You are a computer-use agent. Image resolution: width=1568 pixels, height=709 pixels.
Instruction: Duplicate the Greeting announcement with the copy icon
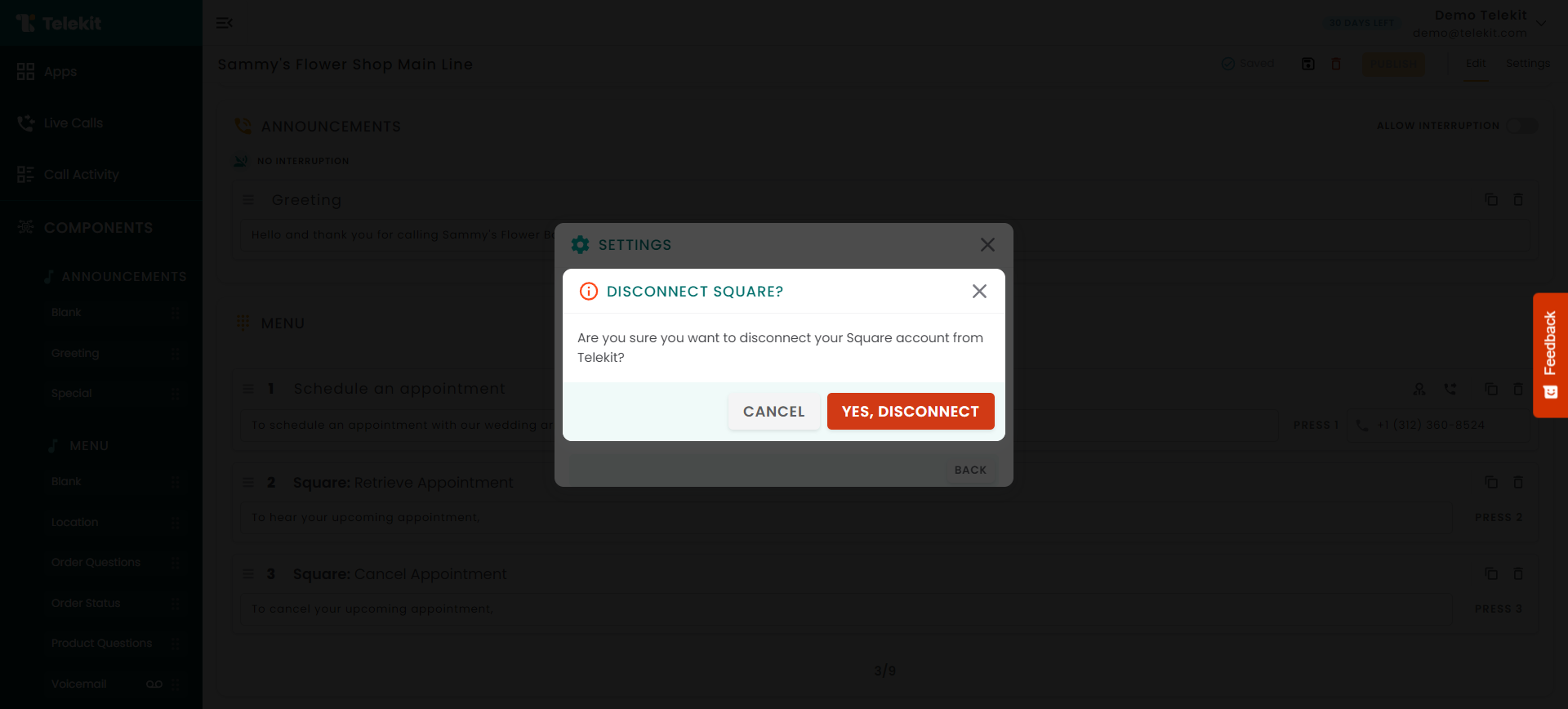pyautogui.click(x=1491, y=200)
